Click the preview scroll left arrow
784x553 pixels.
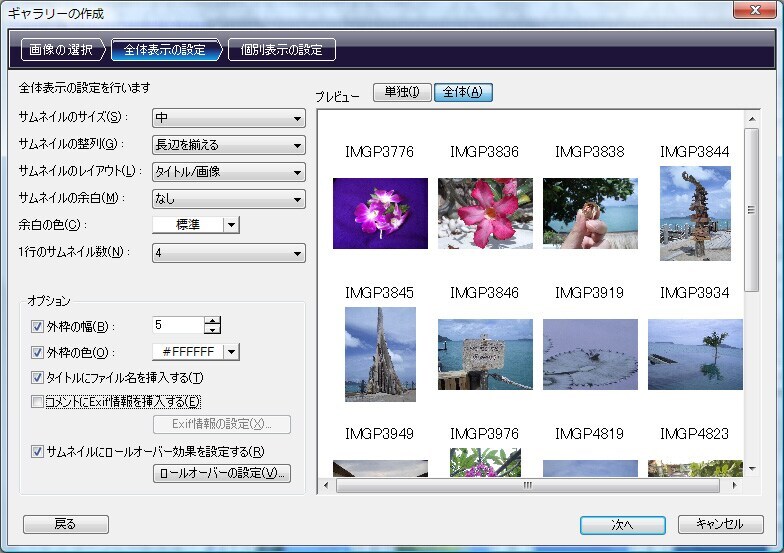(326, 485)
